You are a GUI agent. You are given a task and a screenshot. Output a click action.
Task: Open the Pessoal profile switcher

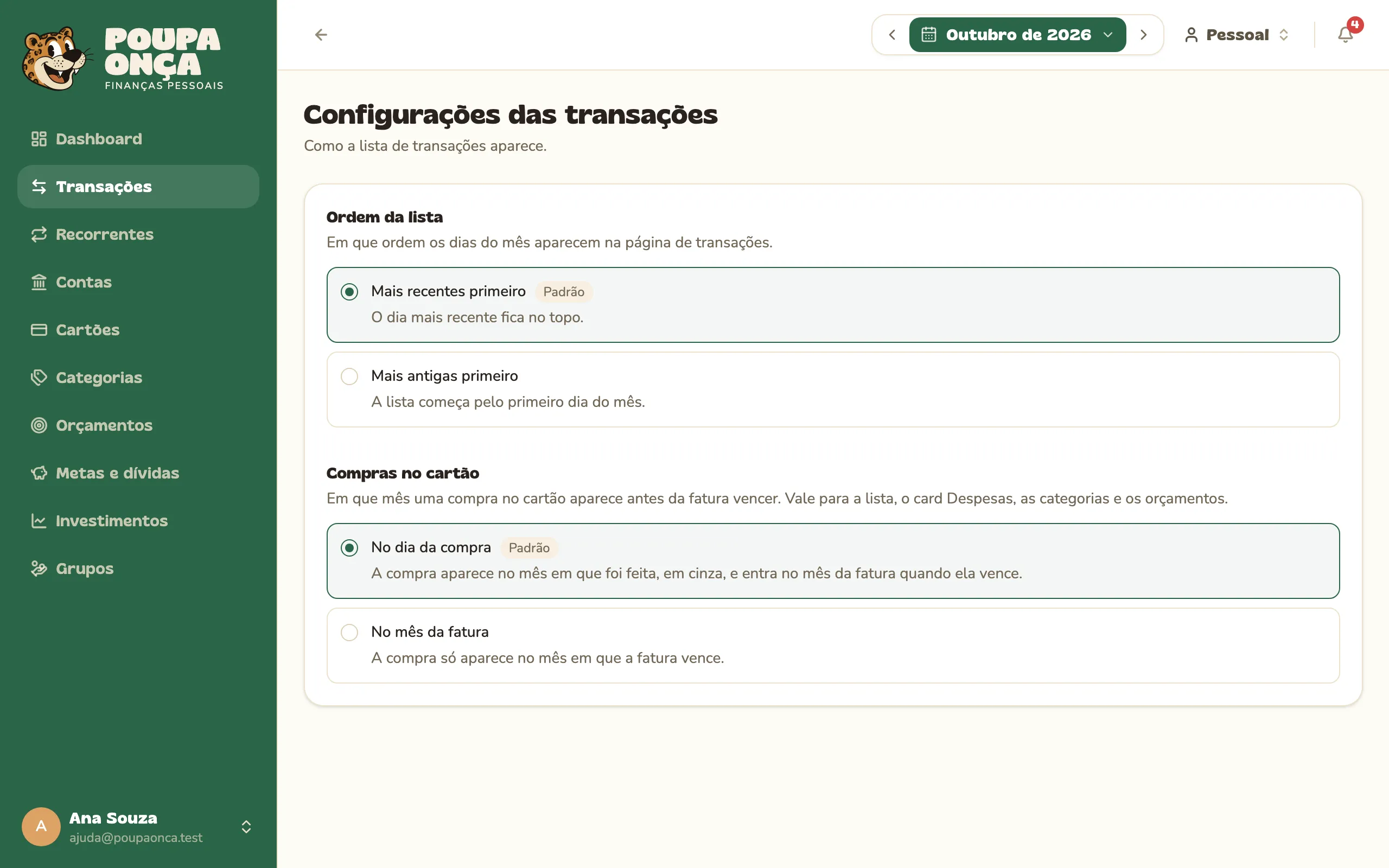pyautogui.click(x=1238, y=35)
